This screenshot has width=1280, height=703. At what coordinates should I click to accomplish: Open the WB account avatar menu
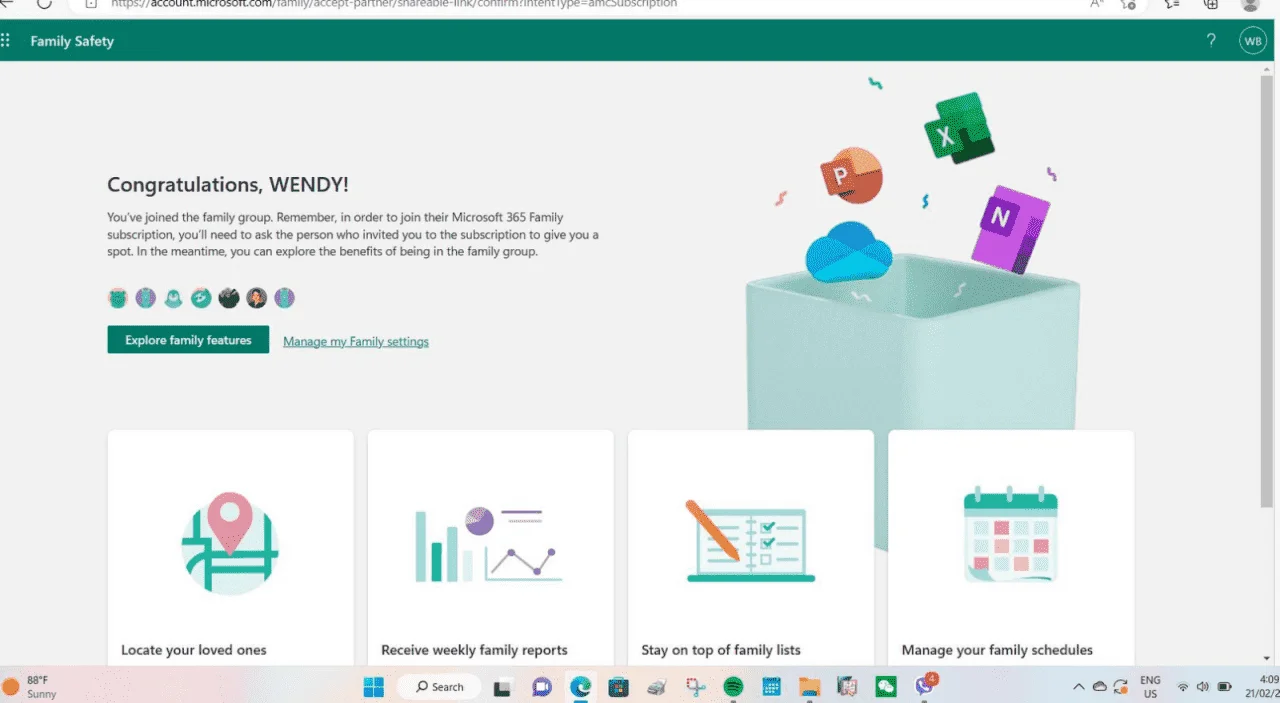point(1252,41)
